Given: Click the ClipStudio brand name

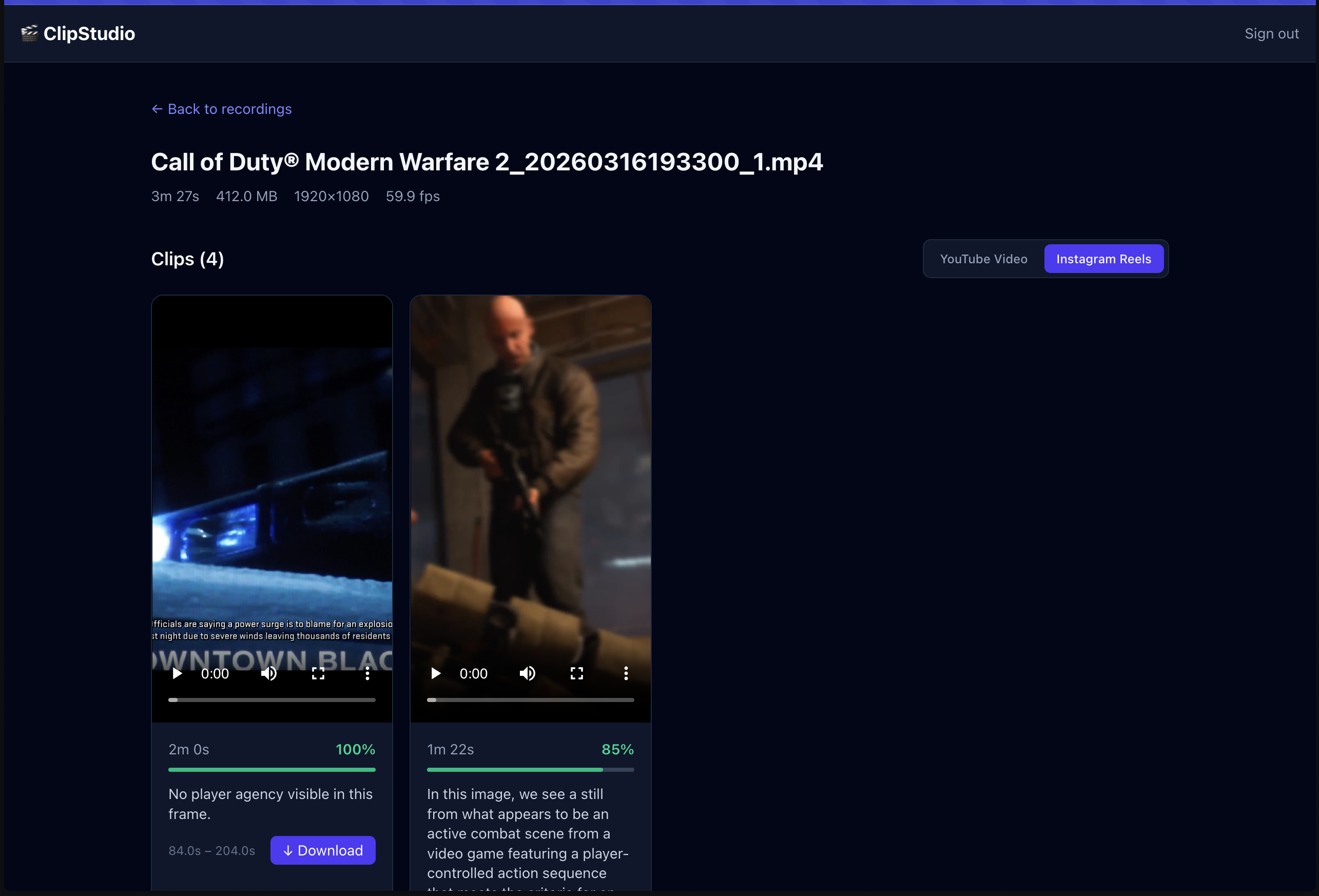Looking at the screenshot, I should click(89, 33).
